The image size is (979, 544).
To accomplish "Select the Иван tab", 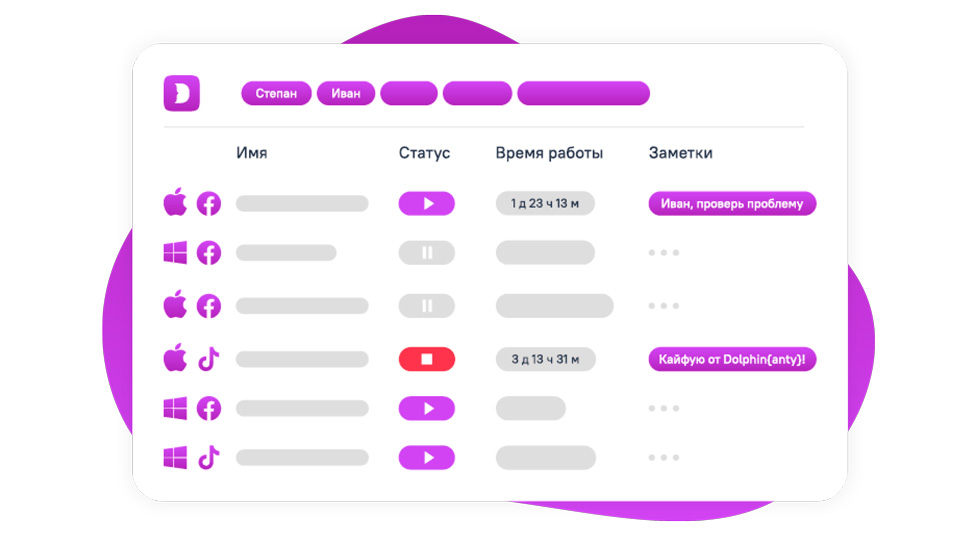I will coord(346,93).
